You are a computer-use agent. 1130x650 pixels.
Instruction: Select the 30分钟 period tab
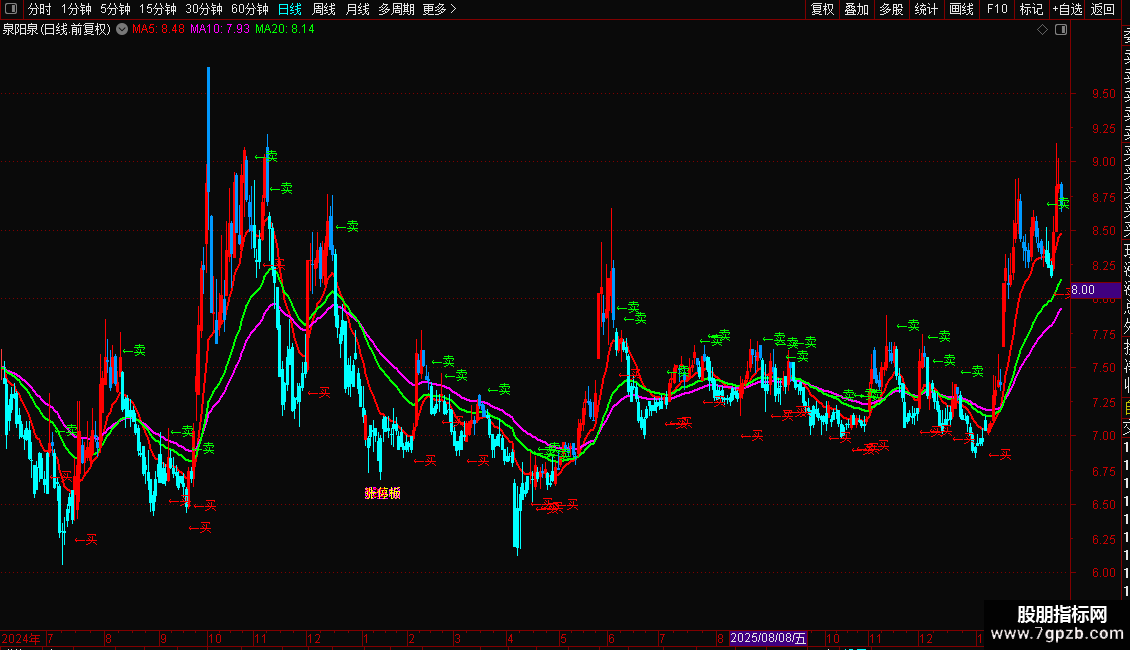(204, 9)
